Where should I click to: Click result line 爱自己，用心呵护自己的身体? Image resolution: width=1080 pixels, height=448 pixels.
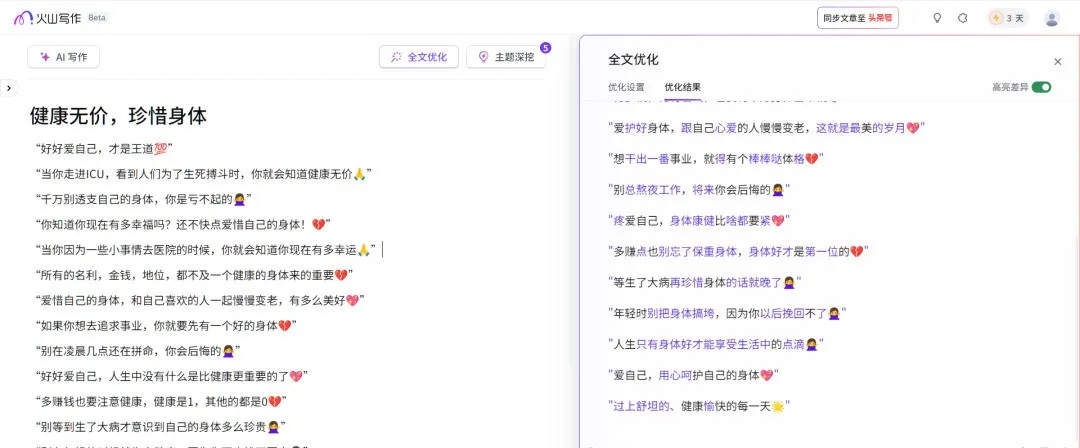click(693, 375)
